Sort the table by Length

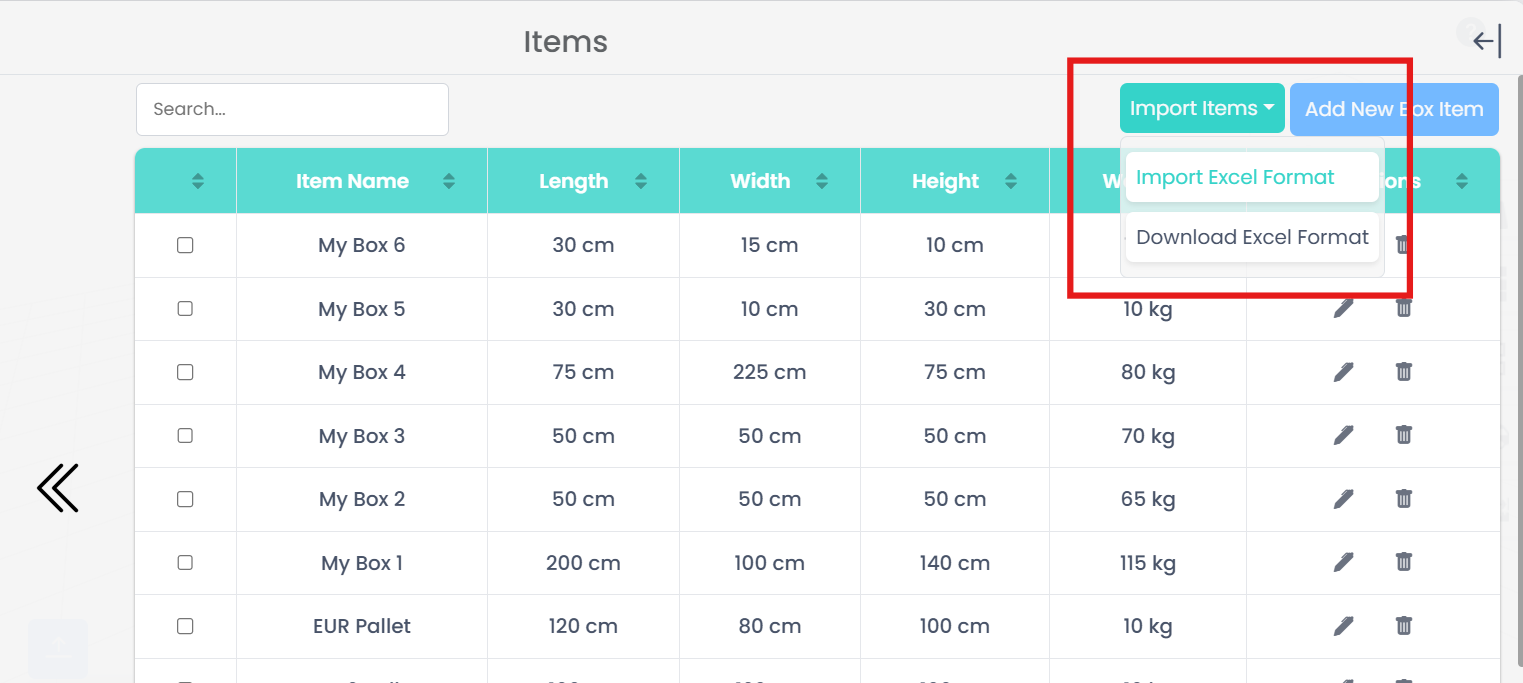[641, 181]
